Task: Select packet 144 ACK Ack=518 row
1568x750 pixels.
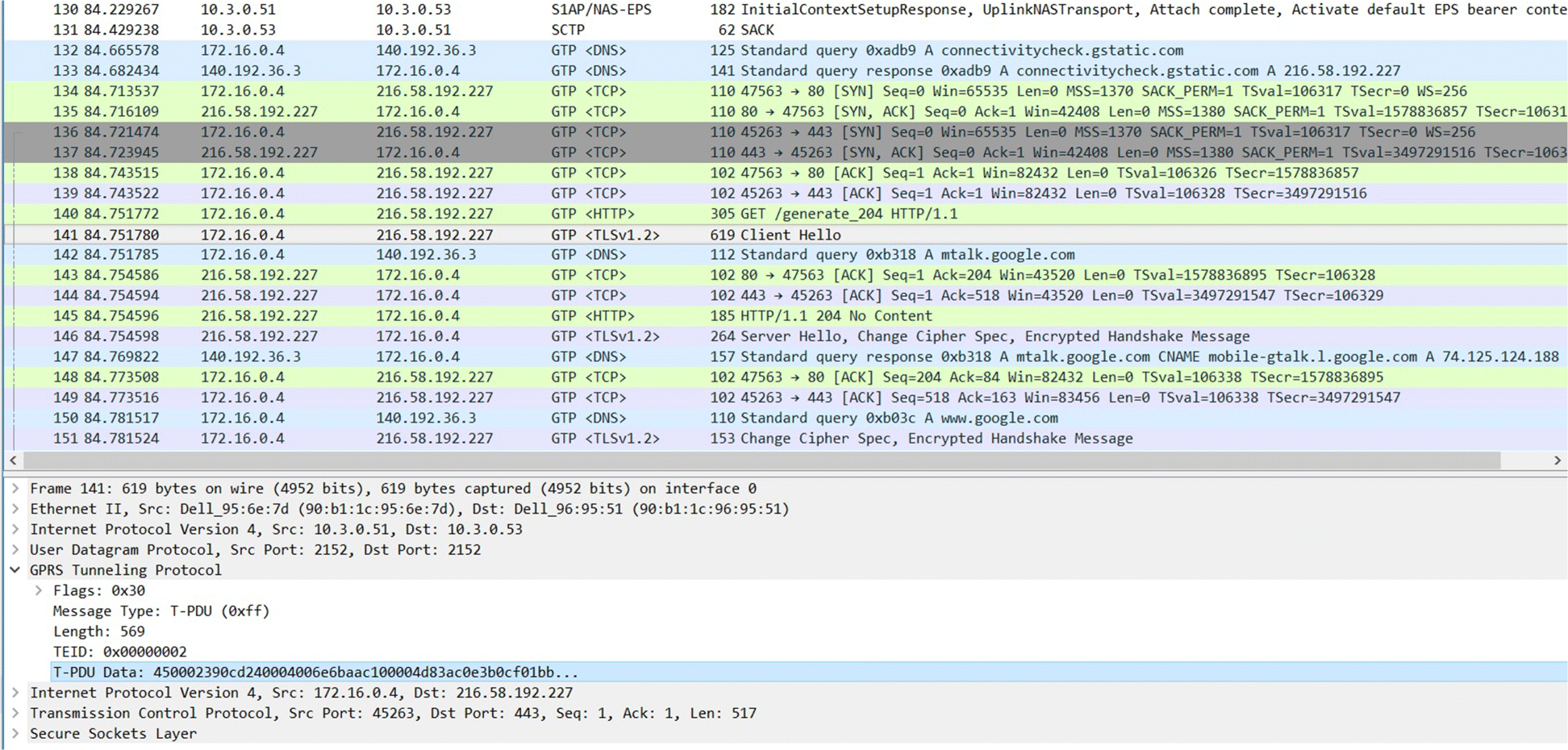Action: point(786,295)
